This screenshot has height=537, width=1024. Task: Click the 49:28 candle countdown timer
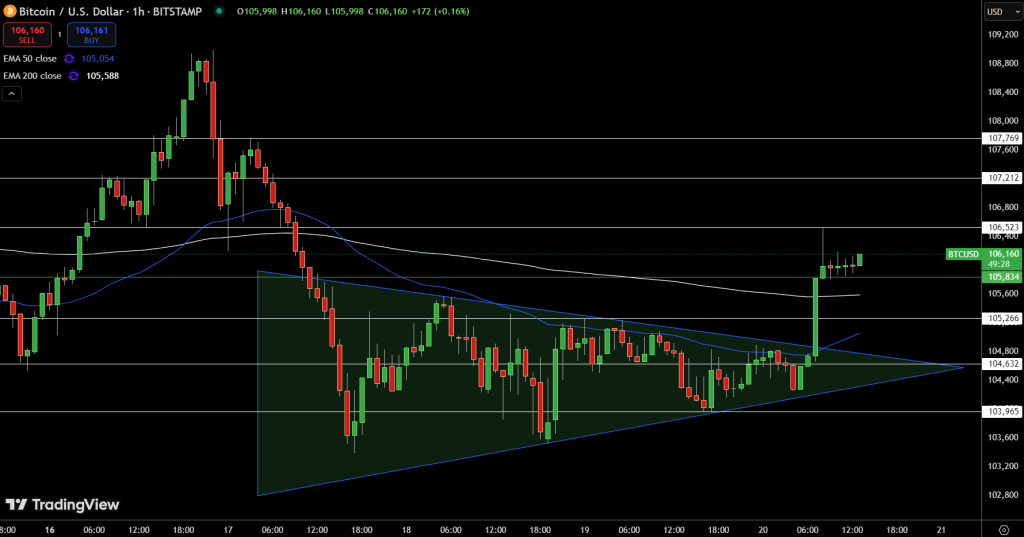coord(999,264)
